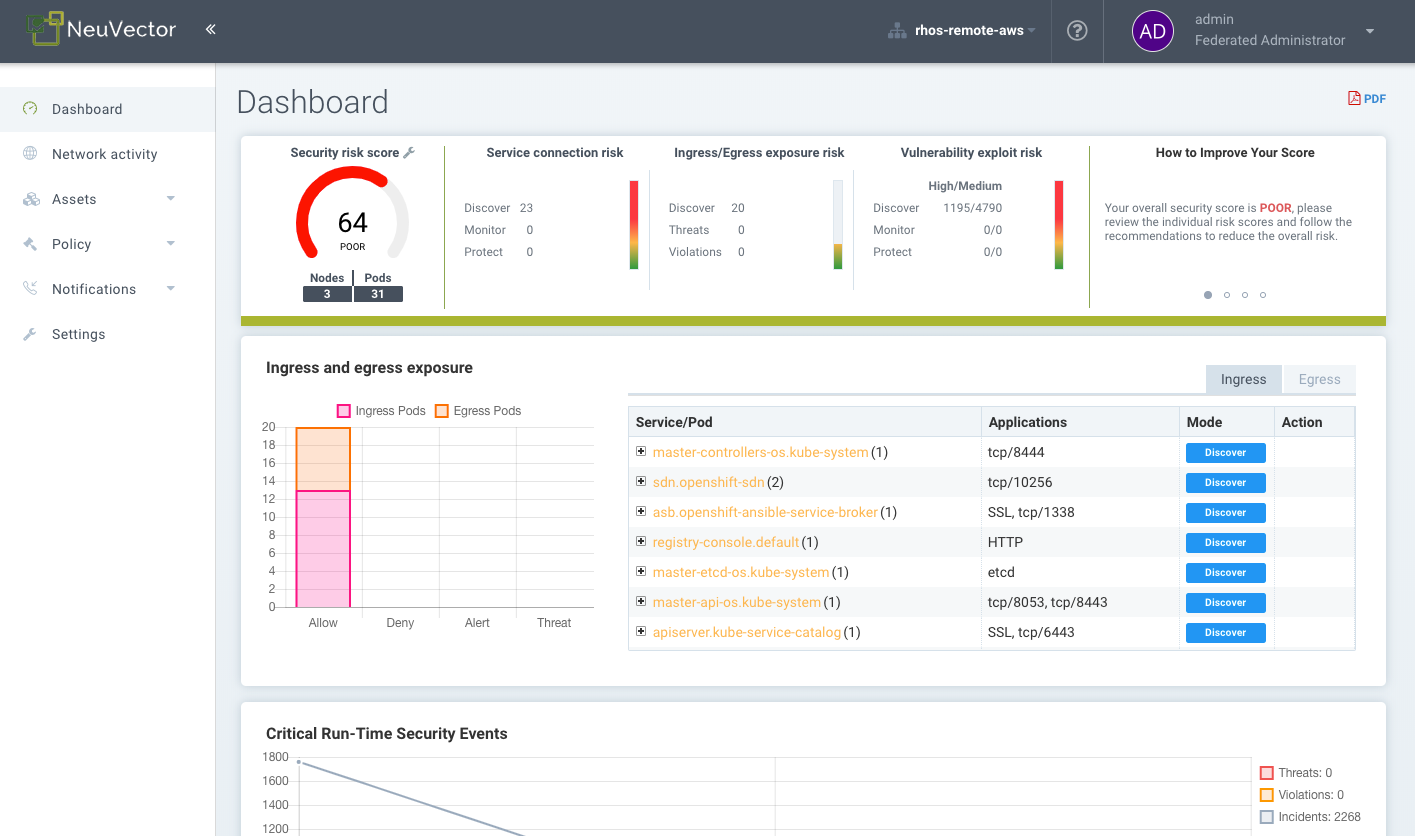Go to second slide dot in score tips
Screen dimensions: 1415x836
[1226, 295]
